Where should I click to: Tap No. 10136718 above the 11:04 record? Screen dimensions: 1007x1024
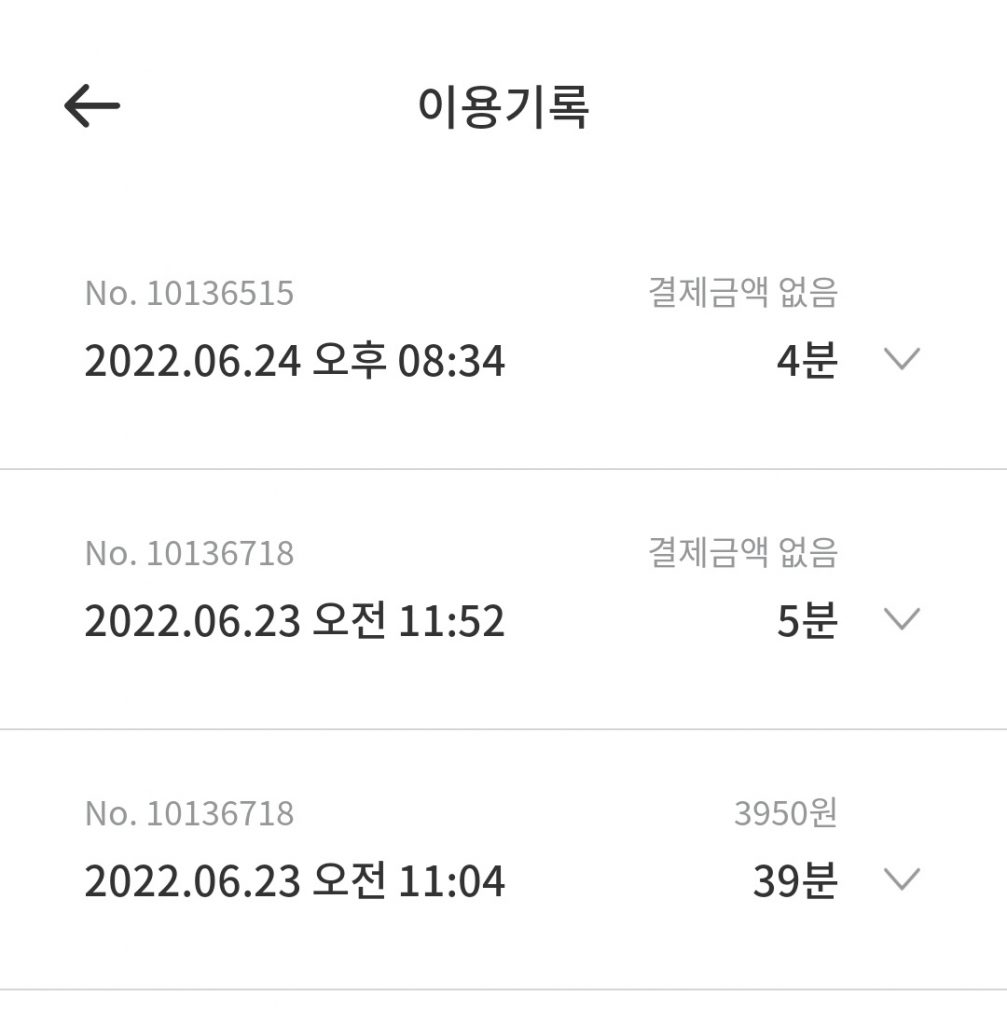click(189, 814)
